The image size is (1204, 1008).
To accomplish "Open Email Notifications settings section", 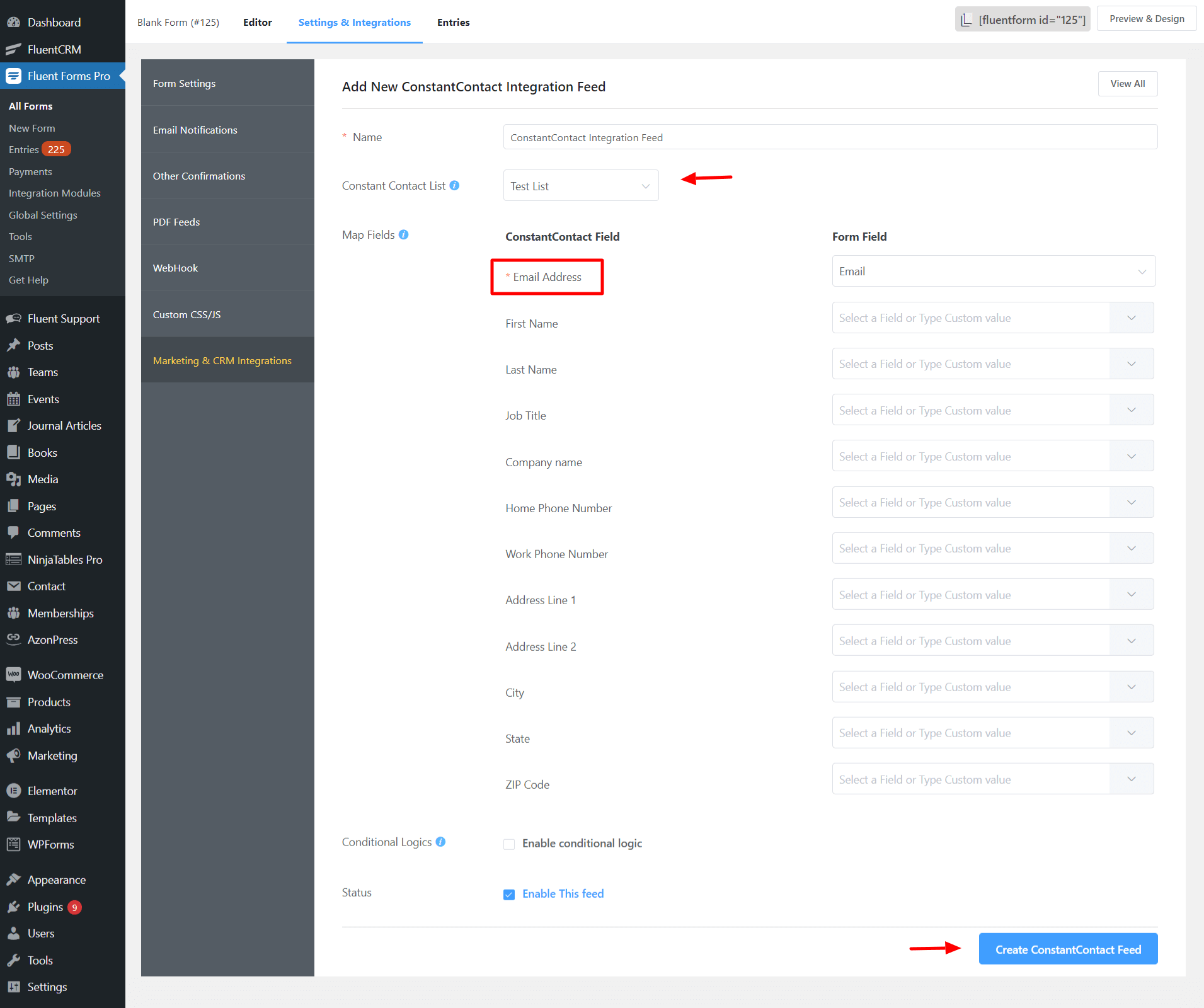I will coord(195,130).
